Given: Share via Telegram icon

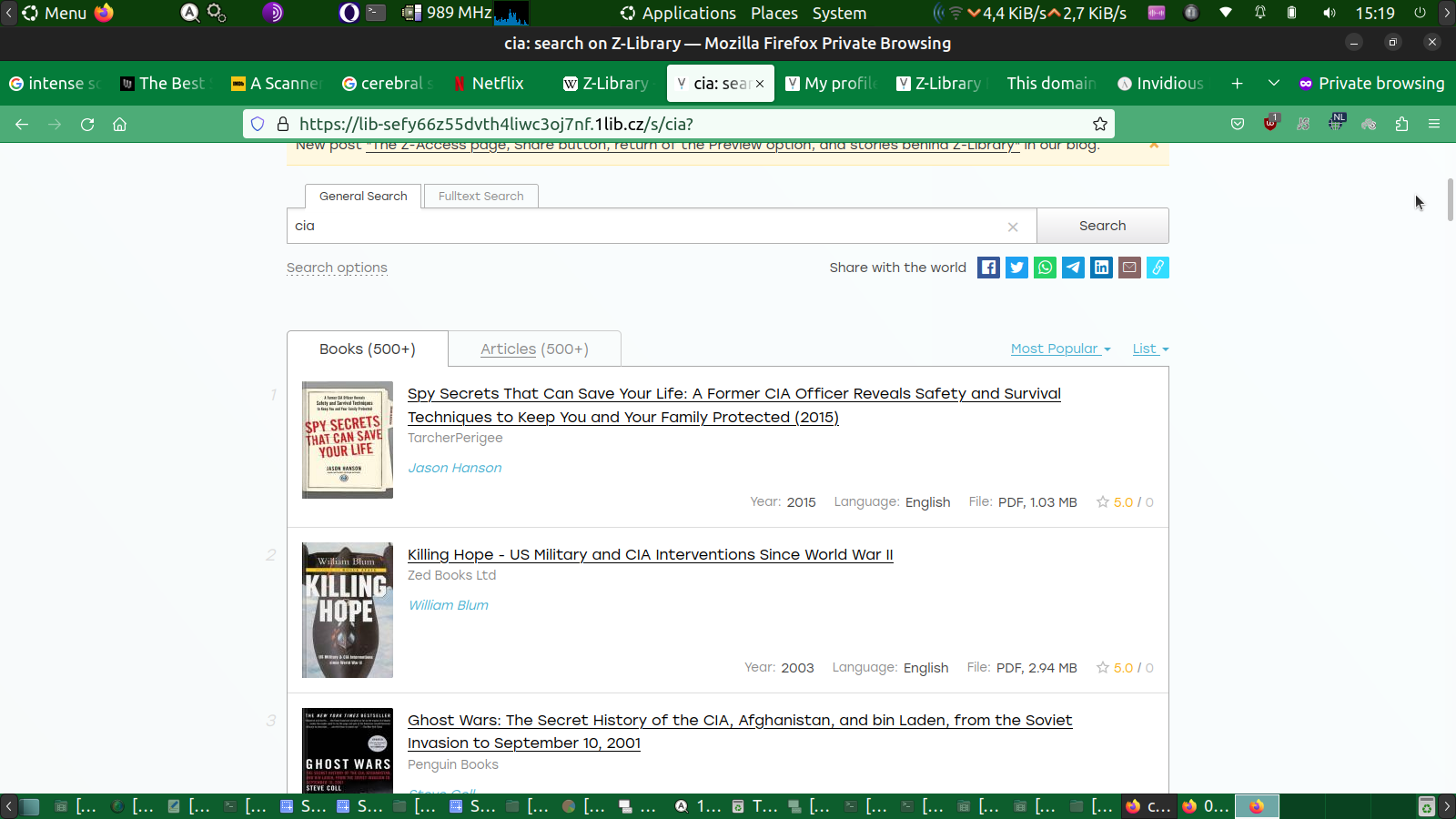Looking at the screenshot, I should (x=1073, y=268).
